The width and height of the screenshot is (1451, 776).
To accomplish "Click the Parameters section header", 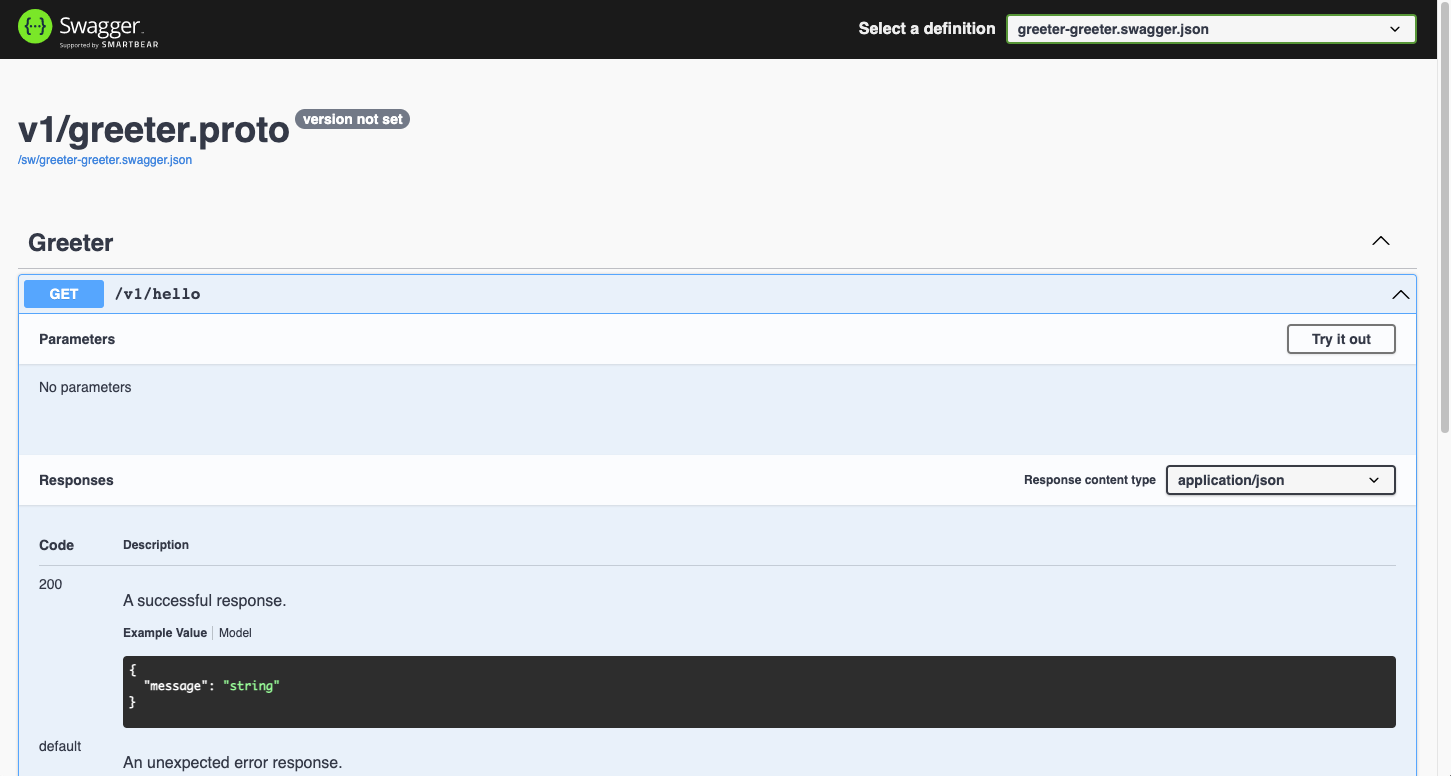I will pos(77,339).
